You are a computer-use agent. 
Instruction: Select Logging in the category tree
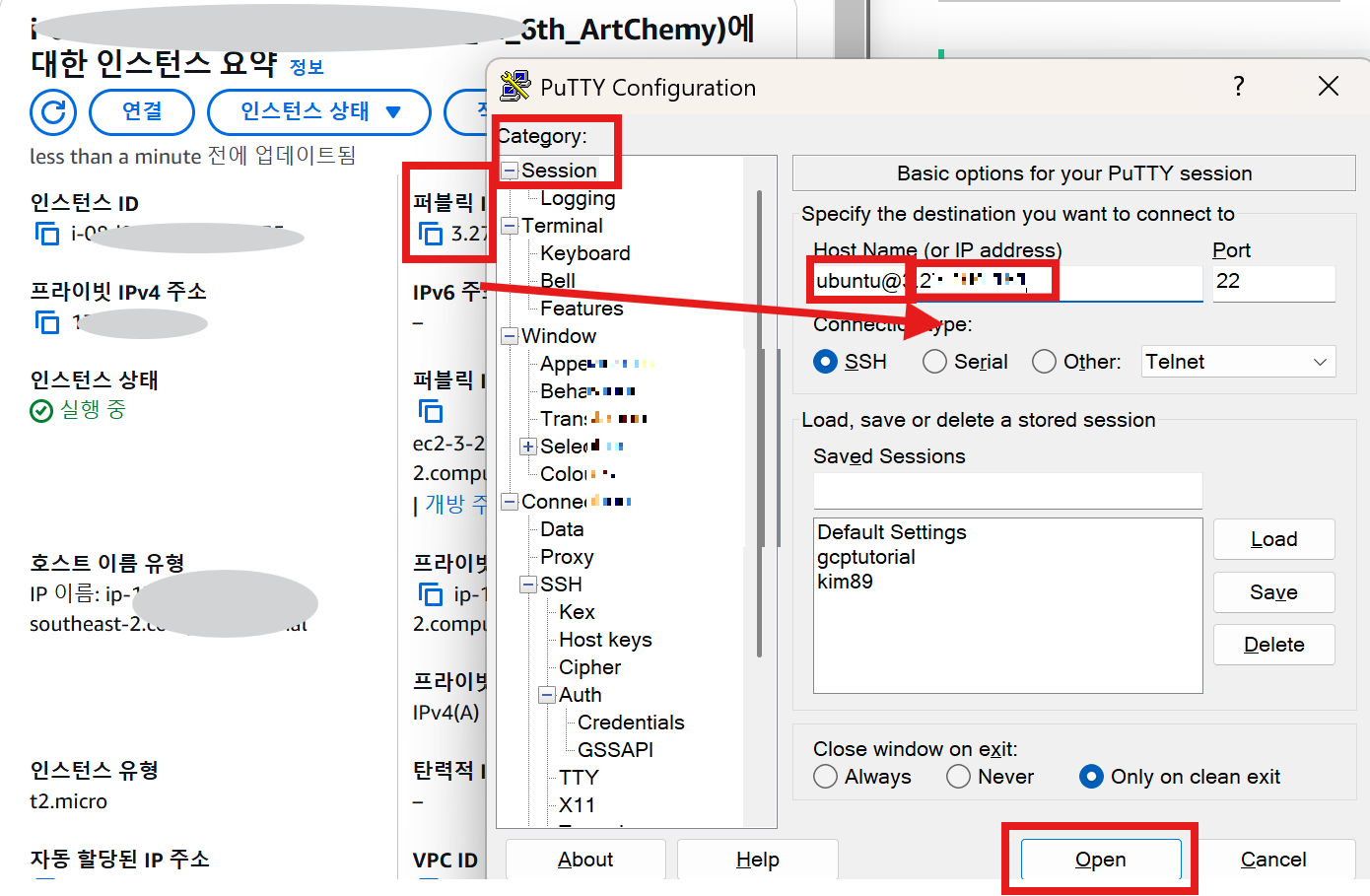(x=578, y=198)
